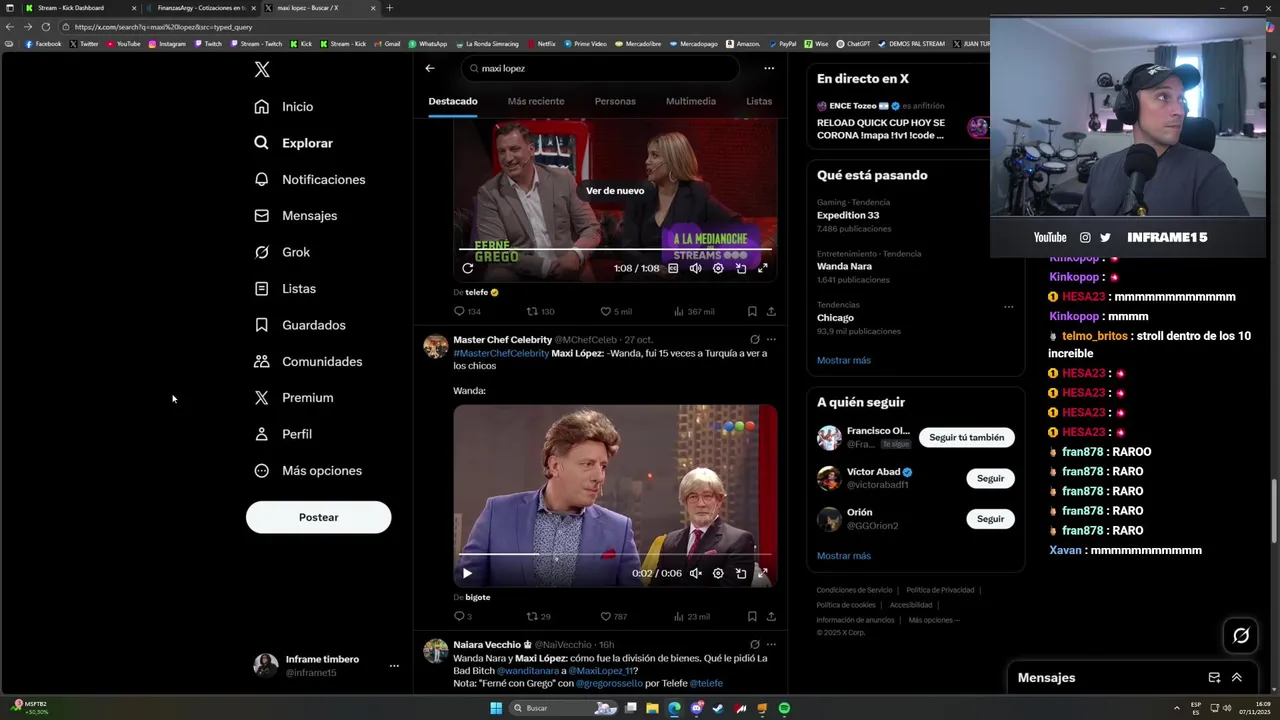Viewport: 1280px width, 720px height.
Task: Open more options for Chicago trend
Action: pyautogui.click(x=1008, y=307)
